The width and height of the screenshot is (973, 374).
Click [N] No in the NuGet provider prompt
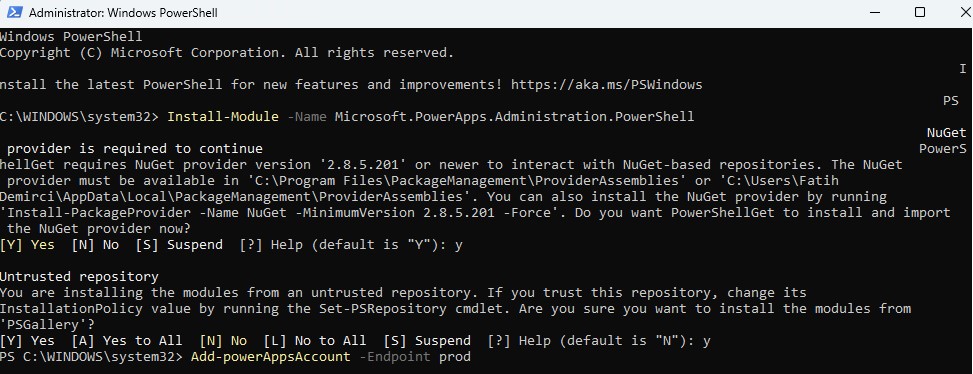(96, 244)
